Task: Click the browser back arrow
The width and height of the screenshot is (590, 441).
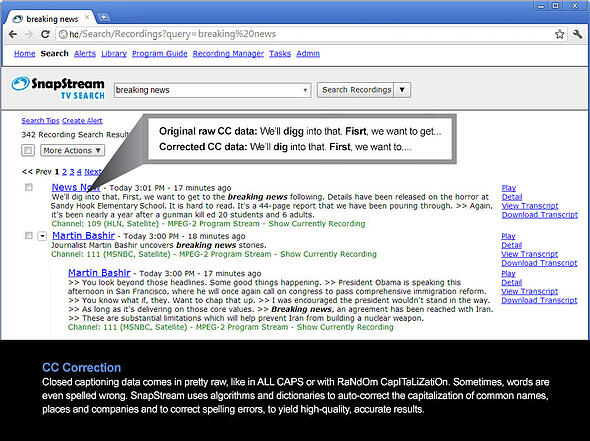Action: (x=13, y=34)
